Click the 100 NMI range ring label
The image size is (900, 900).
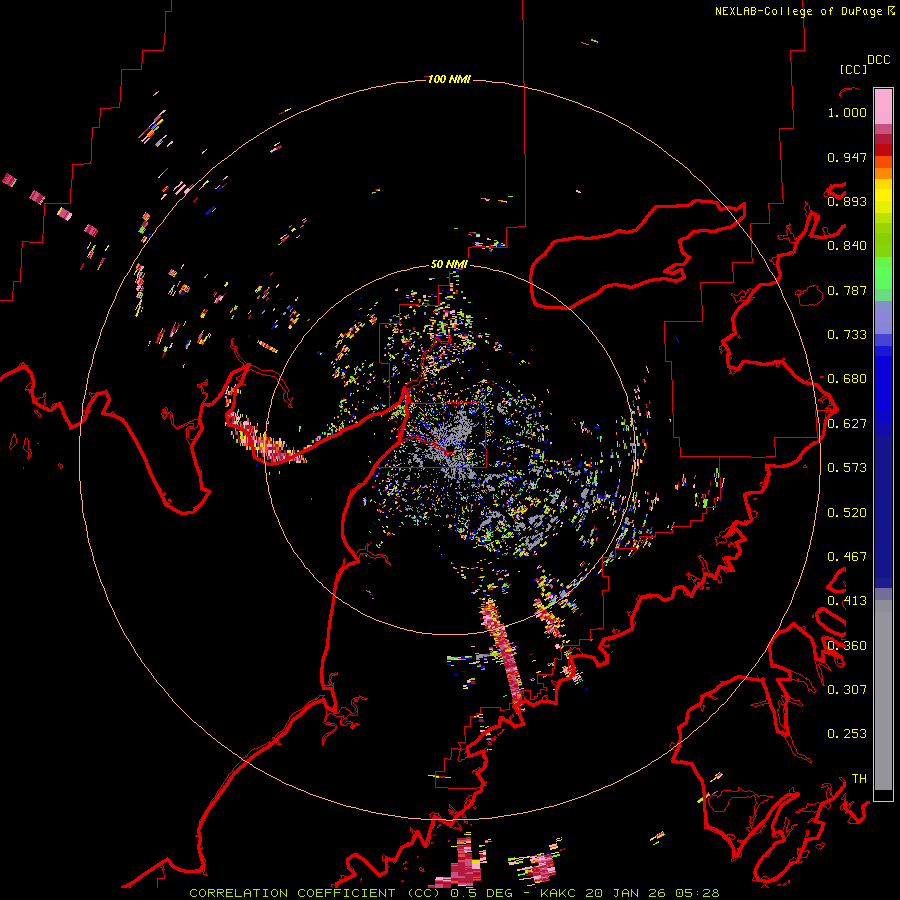coord(449,79)
